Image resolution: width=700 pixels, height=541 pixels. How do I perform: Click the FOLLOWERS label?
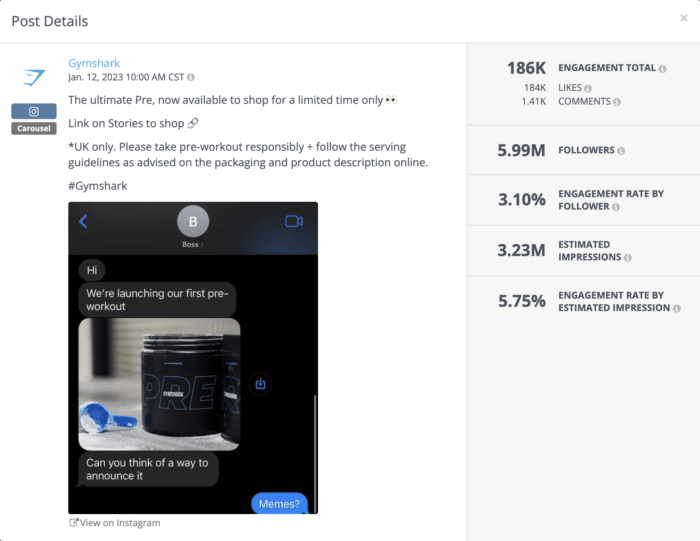[x=586, y=150]
